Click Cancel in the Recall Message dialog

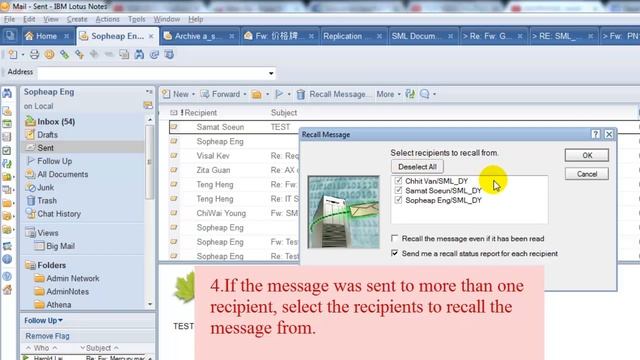click(x=587, y=174)
